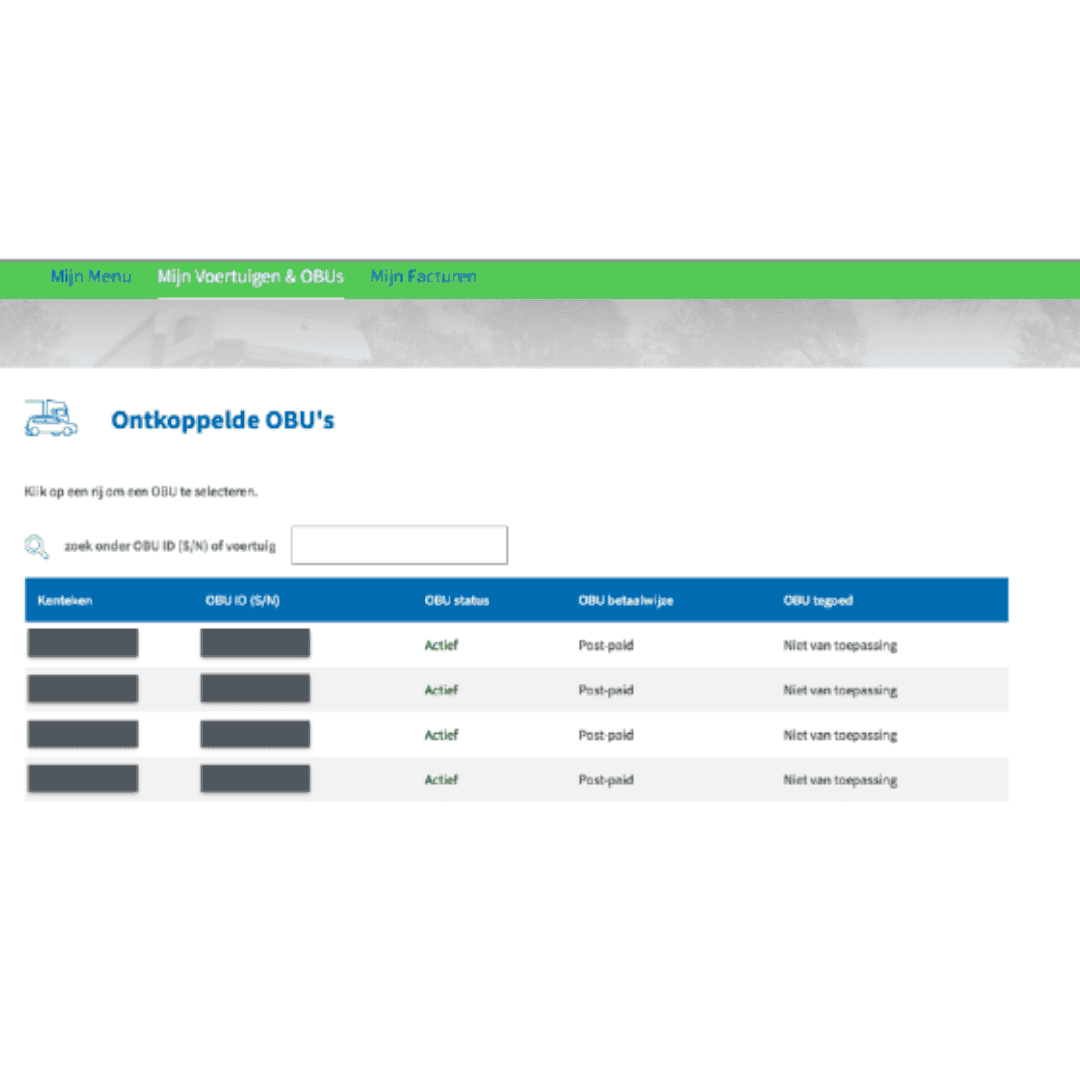Click the Ontkoppelde OBU's page heading

(222, 420)
